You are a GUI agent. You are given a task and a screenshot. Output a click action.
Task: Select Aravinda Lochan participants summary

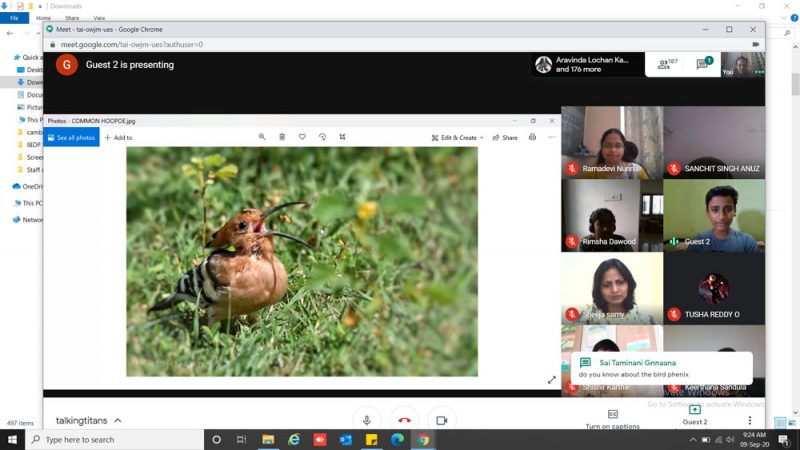pos(587,64)
